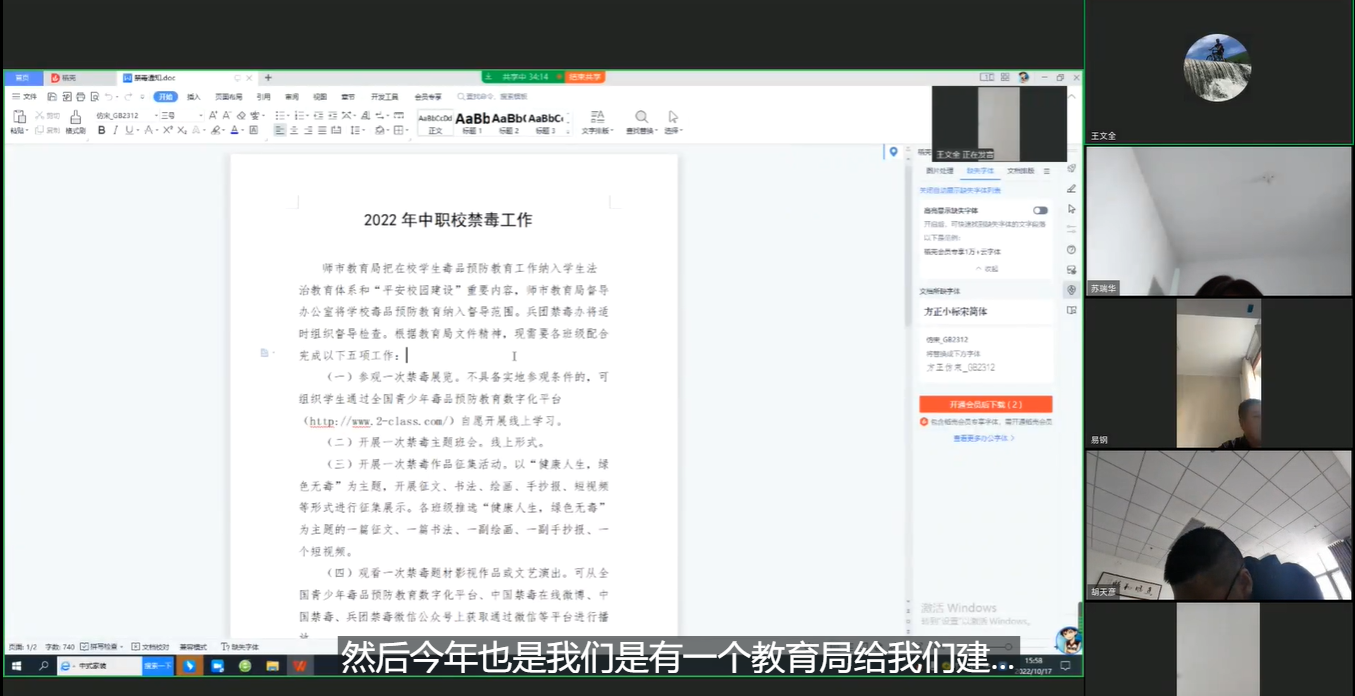Click the book icon in right sidebar

[x=1071, y=310]
